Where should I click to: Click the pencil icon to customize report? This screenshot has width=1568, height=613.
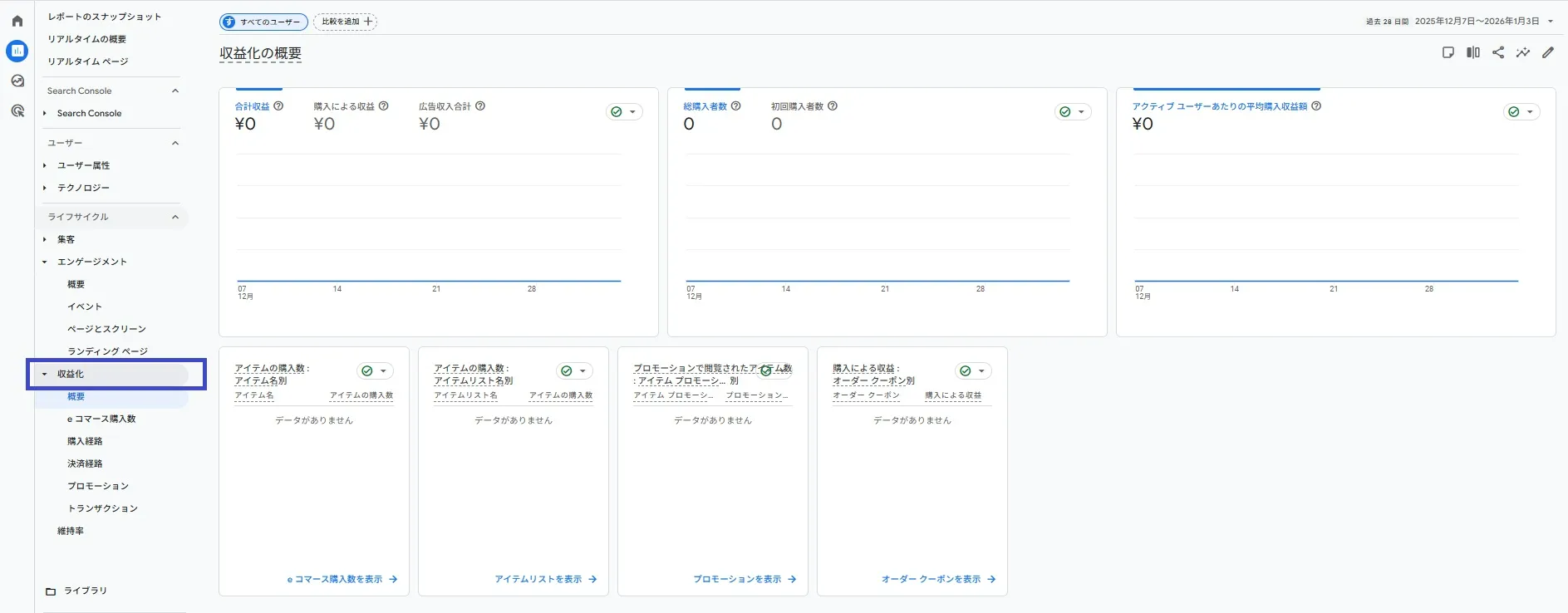click(1547, 52)
